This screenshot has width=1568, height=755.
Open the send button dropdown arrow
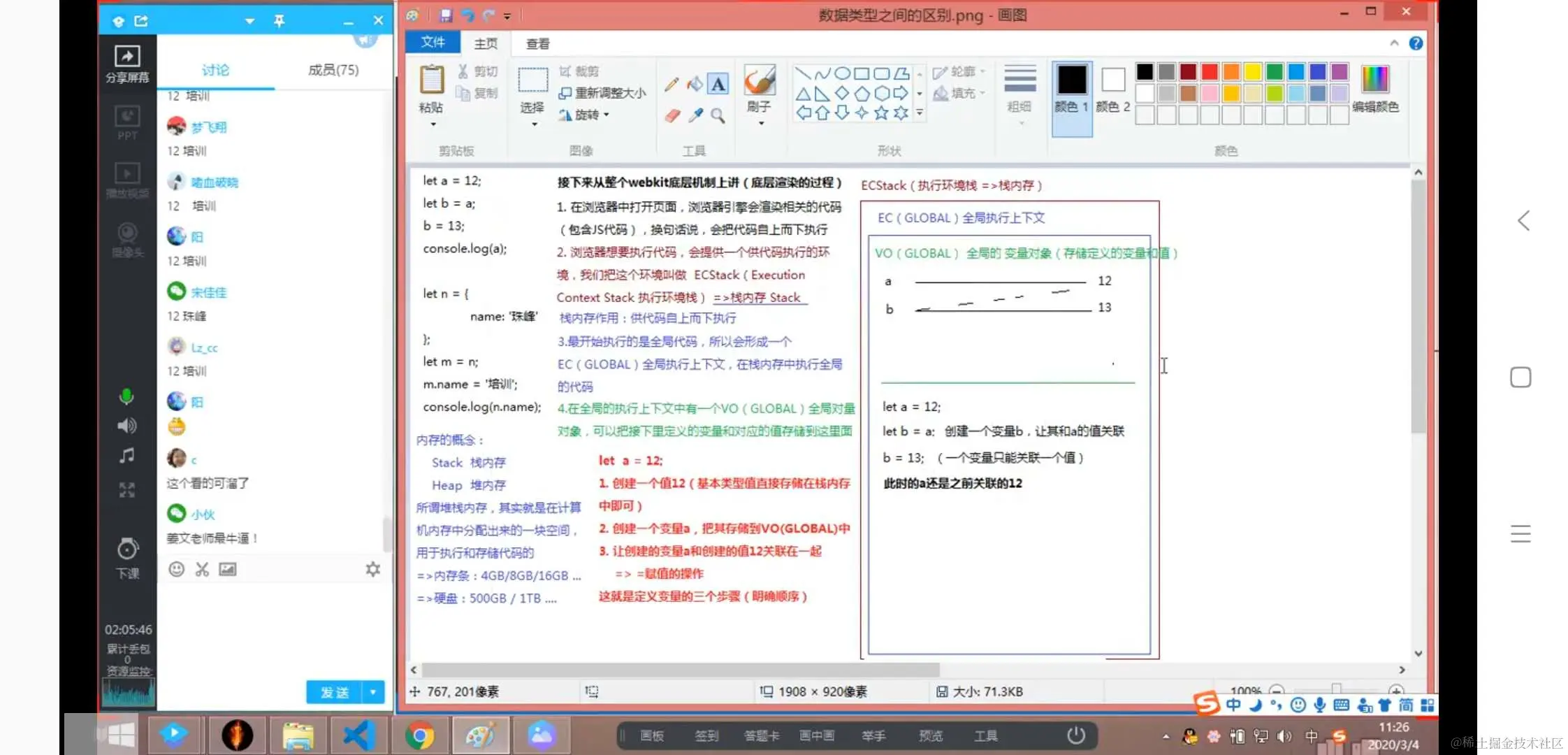(373, 692)
